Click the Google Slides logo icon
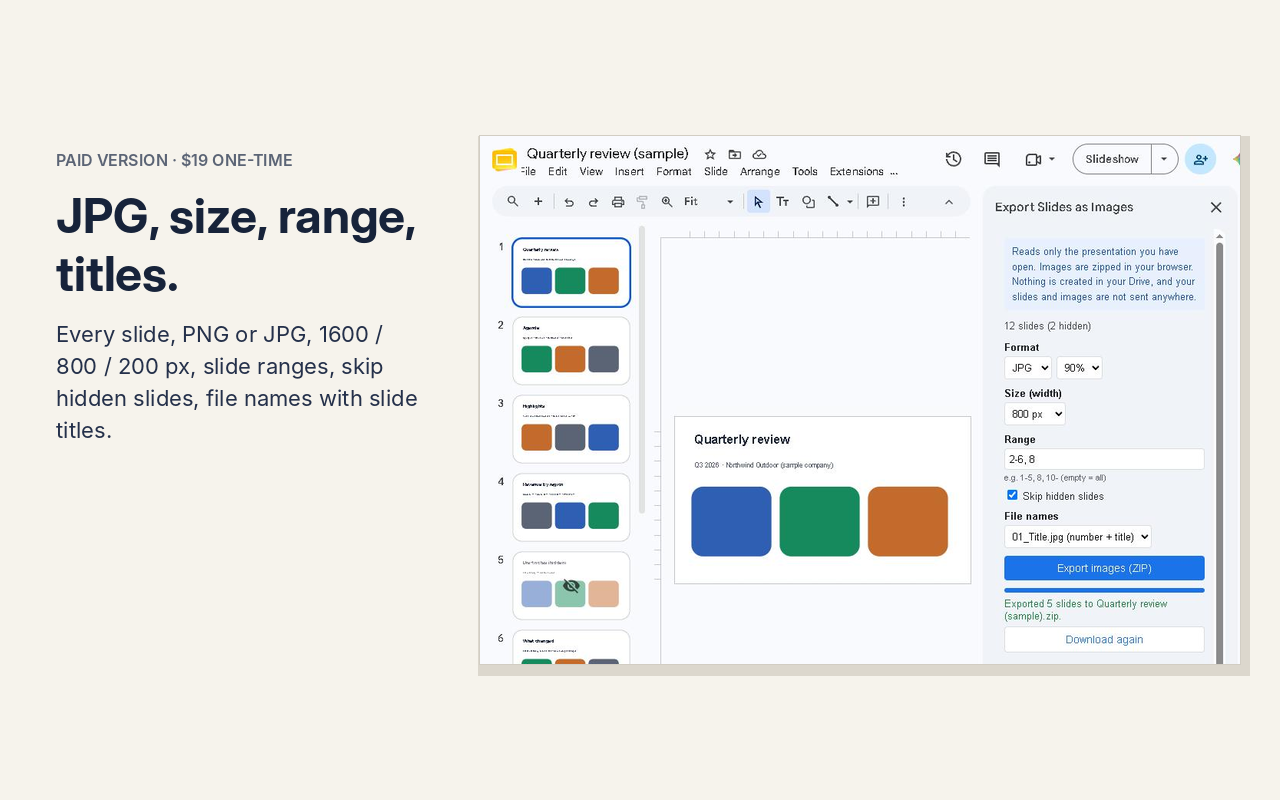Image resolution: width=1280 pixels, height=800 pixels. click(504, 160)
